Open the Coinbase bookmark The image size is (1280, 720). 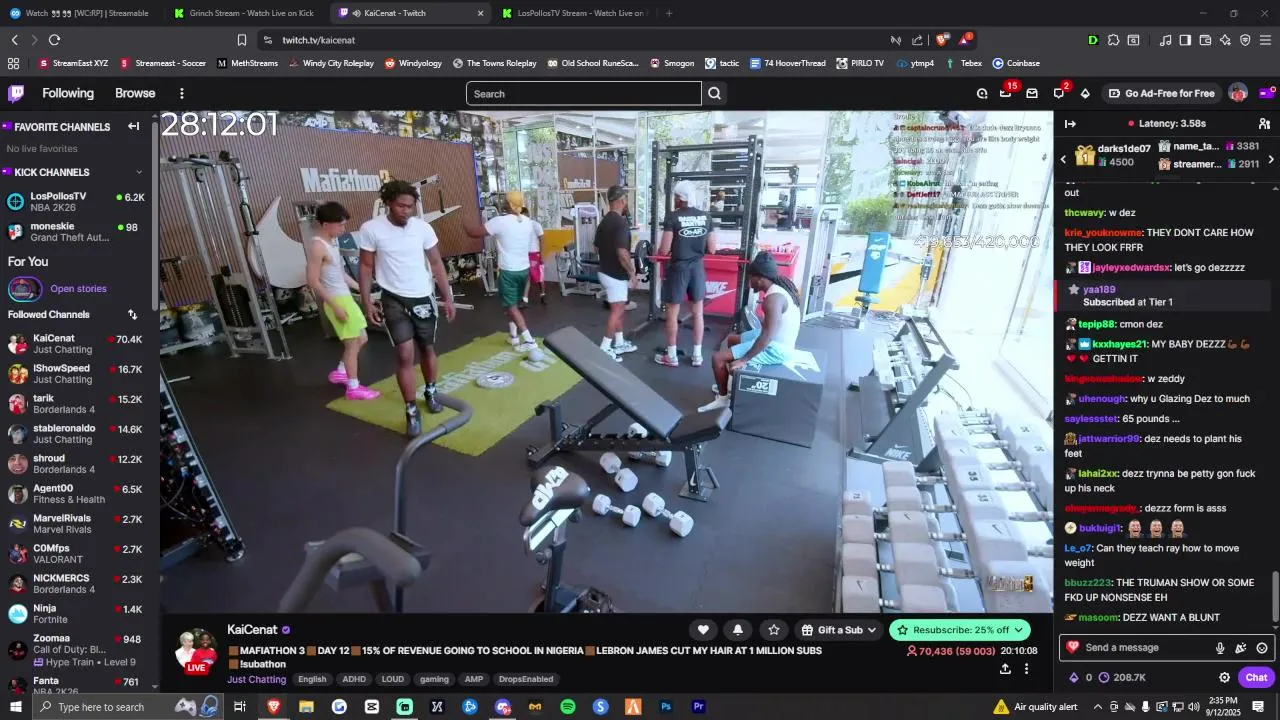[x=1016, y=63]
